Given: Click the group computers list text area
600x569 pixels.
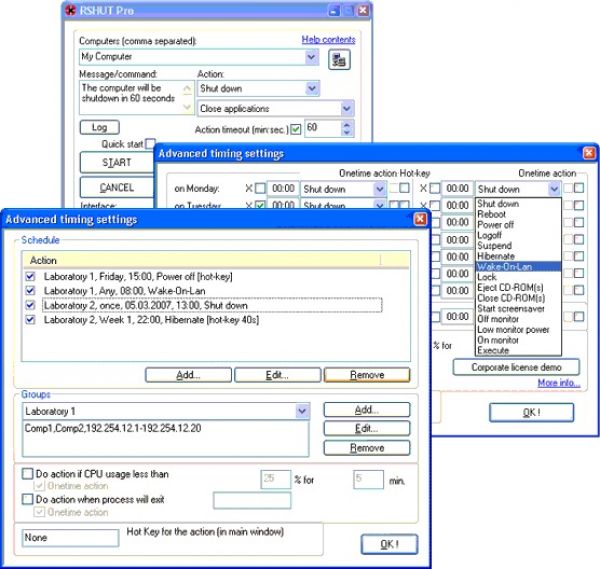Looking at the screenshot, I should pos(165,439).
